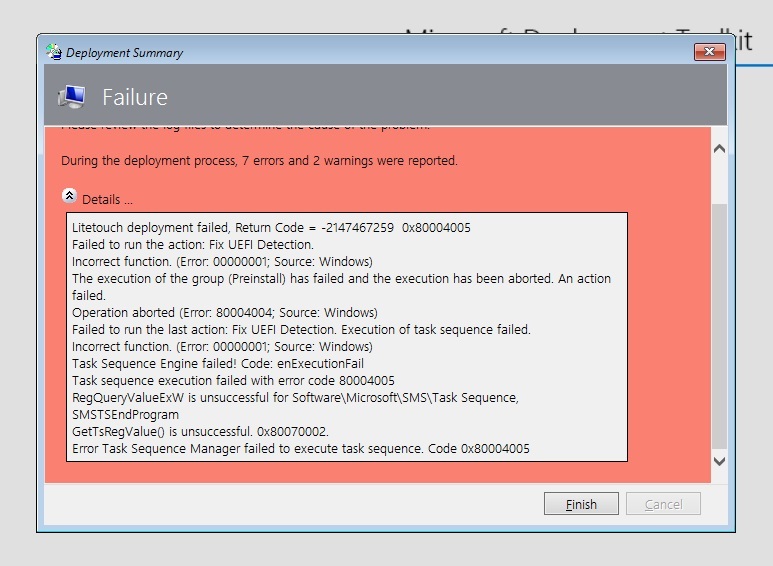Click the scrollbar down arrow
The image size is (773, 566).
click(719, 461)
